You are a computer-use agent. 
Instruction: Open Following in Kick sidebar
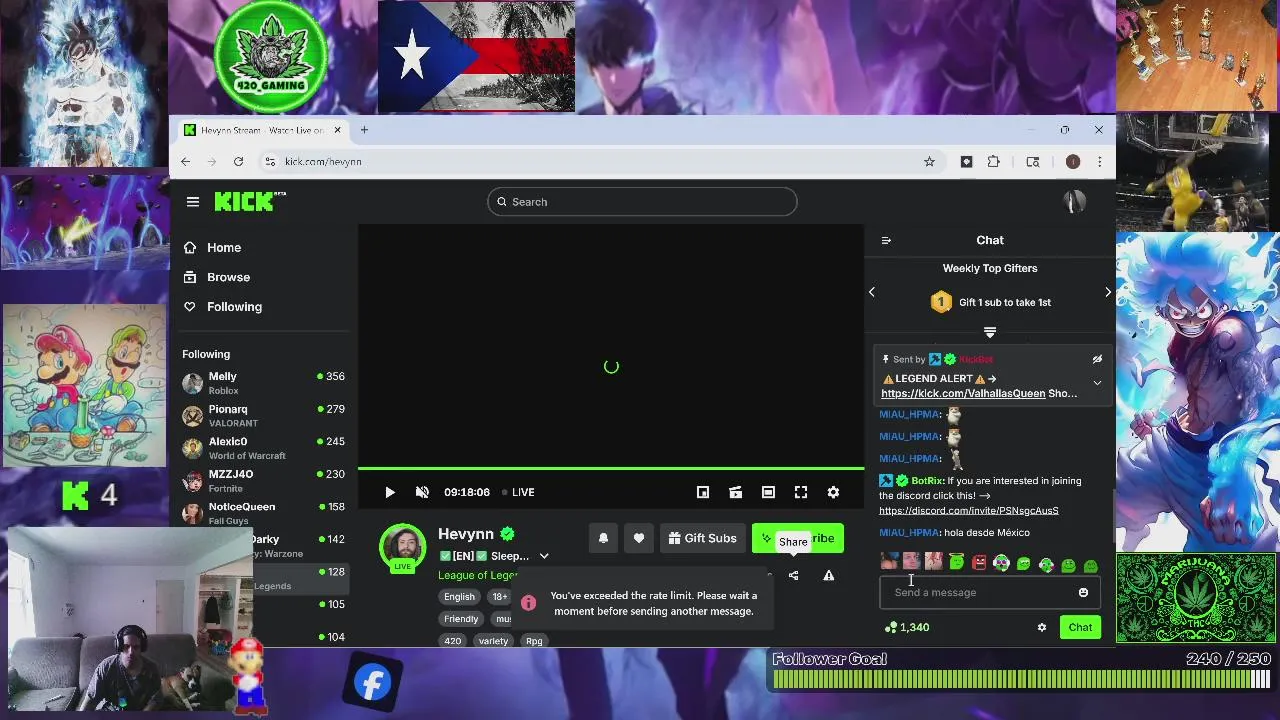click(x=222, y=307)
